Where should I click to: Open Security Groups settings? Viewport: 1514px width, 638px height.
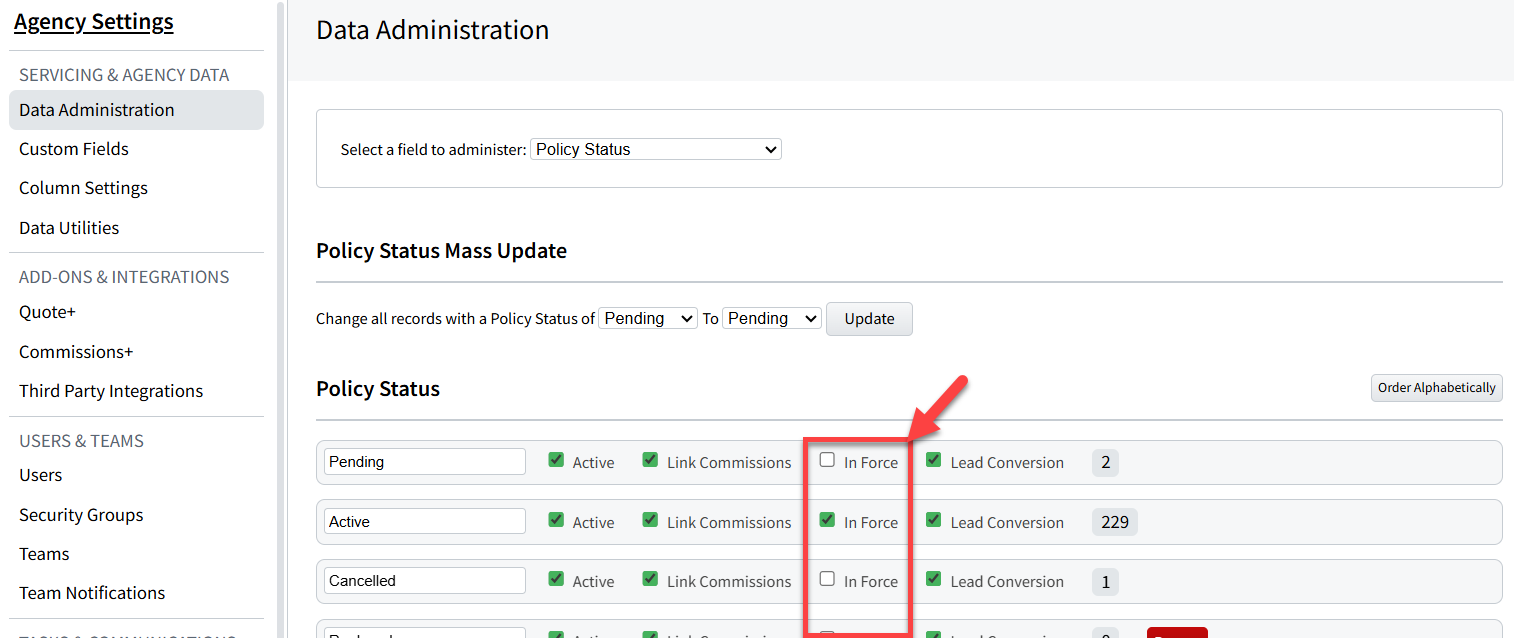(81, 515)
